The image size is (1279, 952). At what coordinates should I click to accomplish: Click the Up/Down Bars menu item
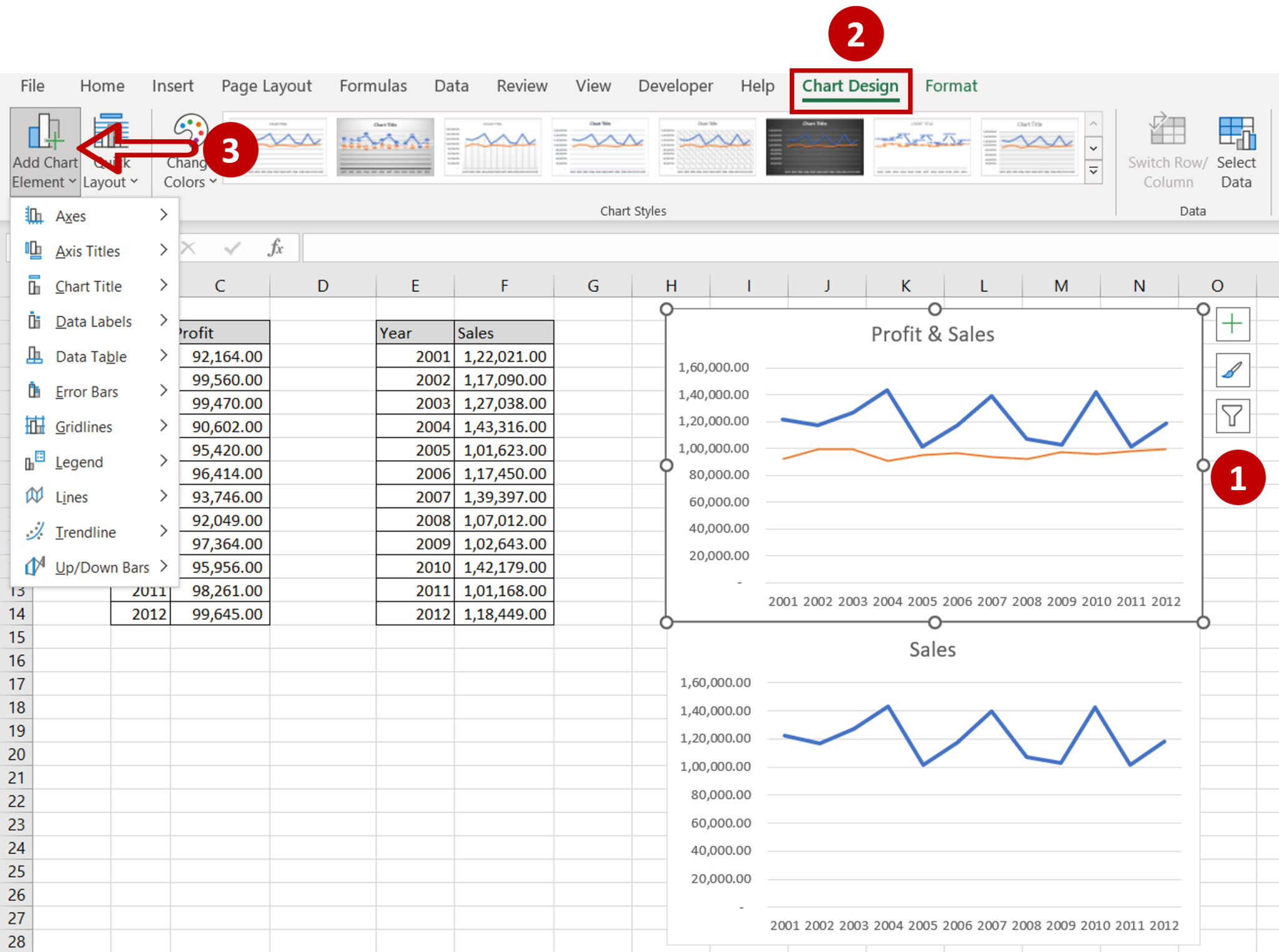[x=96, y=567]
